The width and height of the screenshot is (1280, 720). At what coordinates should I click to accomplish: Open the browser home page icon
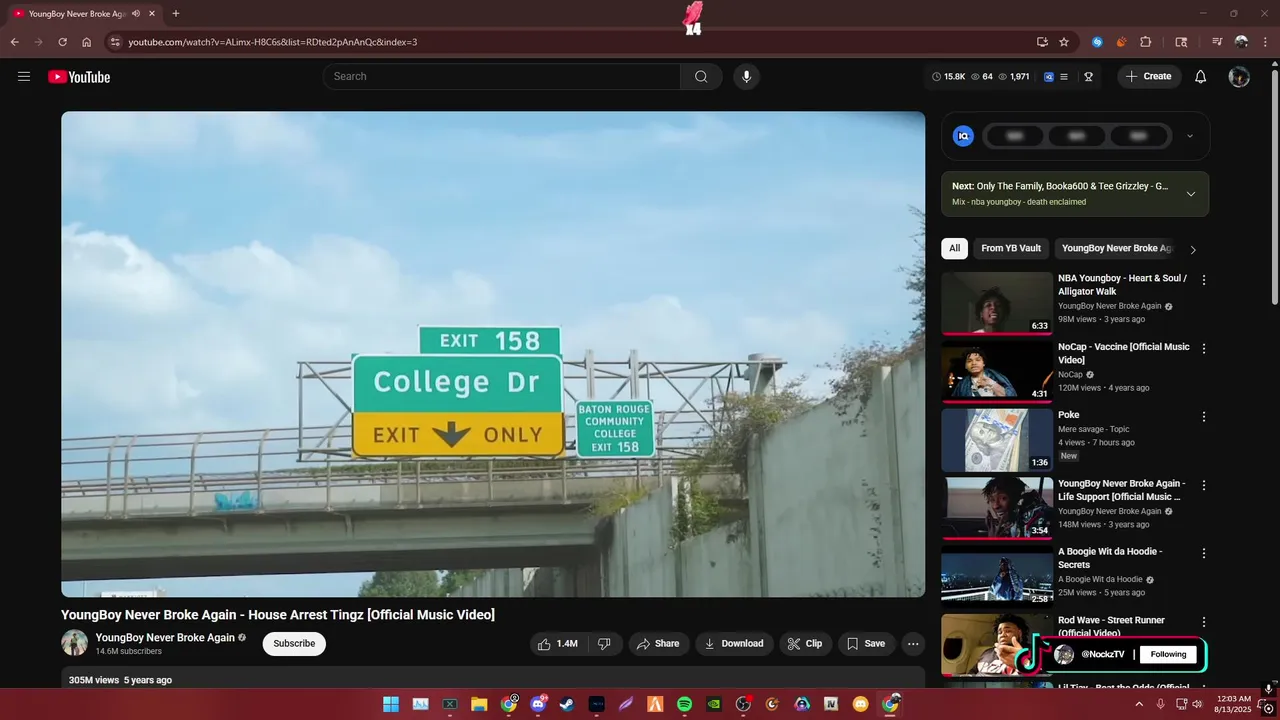[87, 42]
